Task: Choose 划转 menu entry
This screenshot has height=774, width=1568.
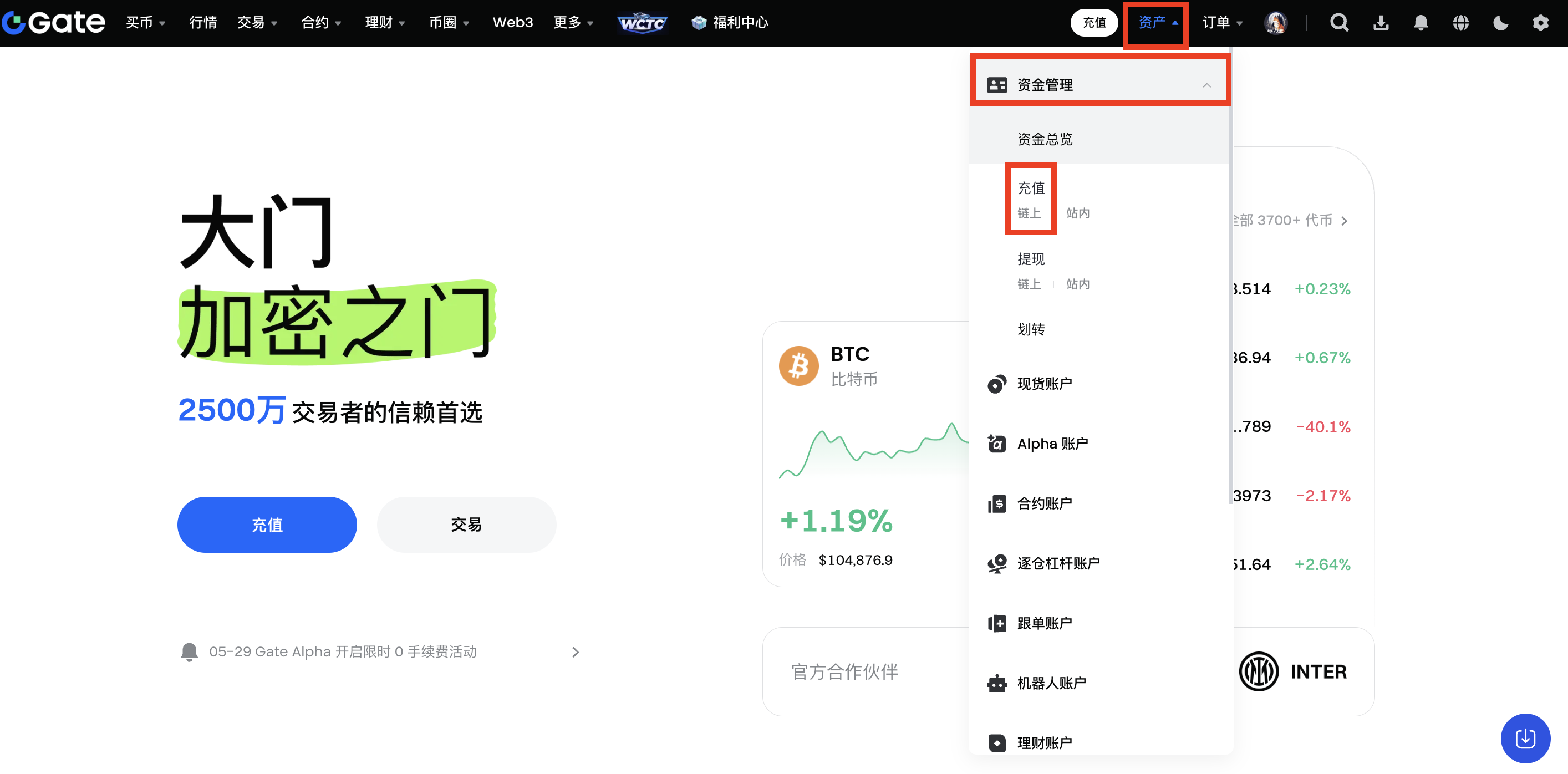Action: (x=1031, y=329)
